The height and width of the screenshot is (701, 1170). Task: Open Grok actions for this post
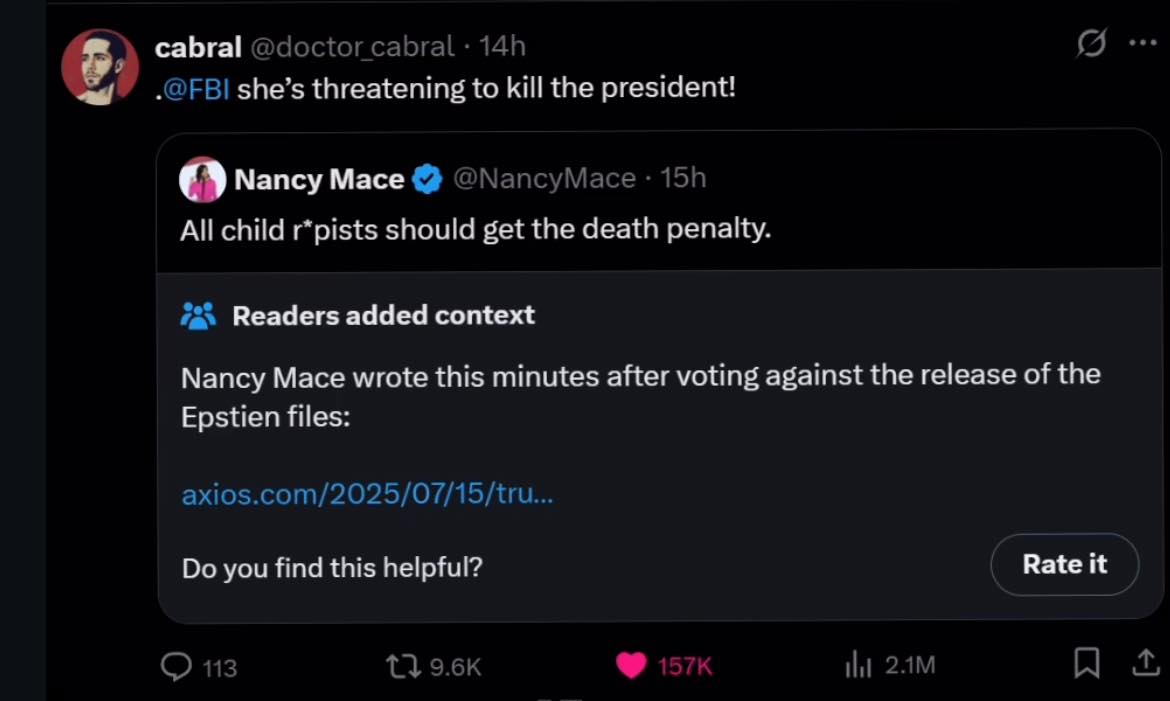(x=1091, y=44)
